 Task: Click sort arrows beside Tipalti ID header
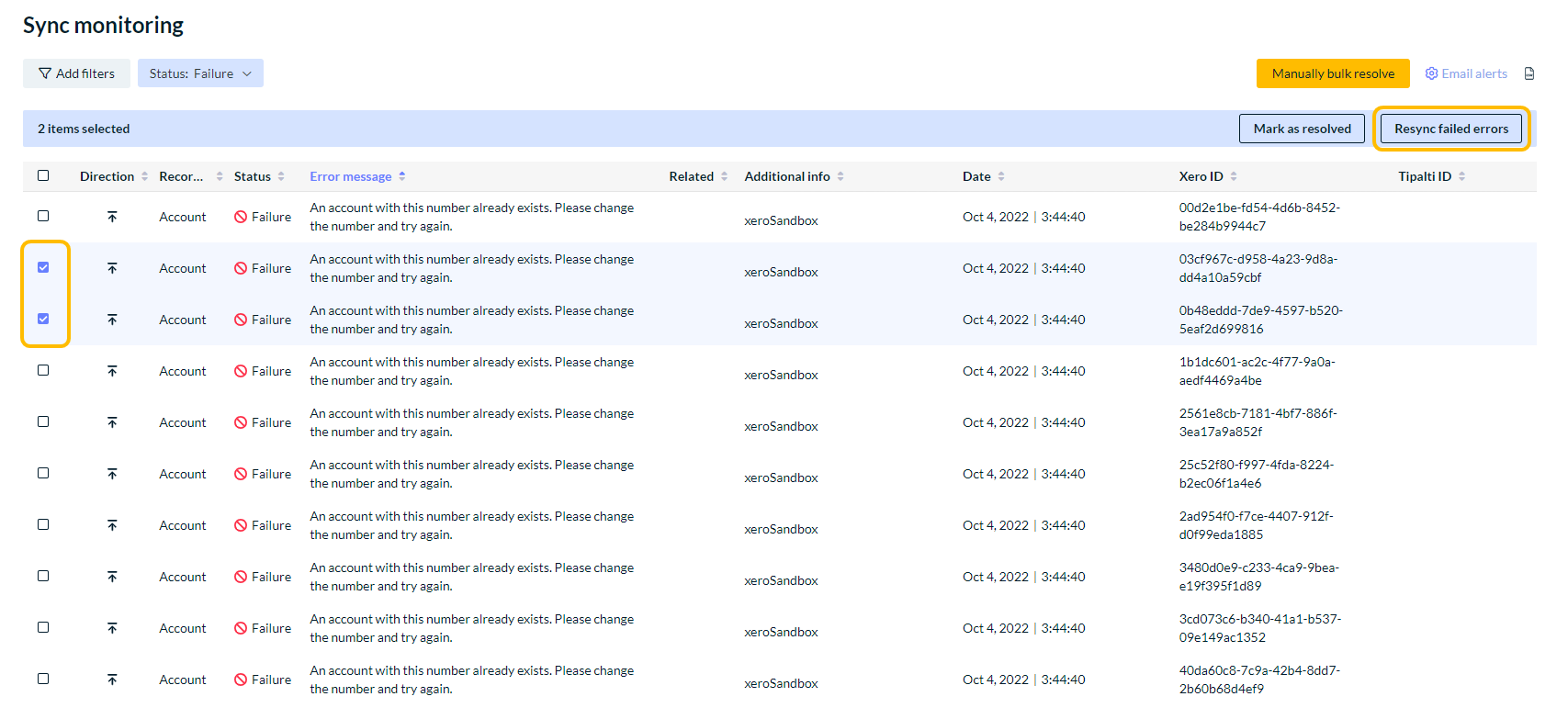coord(1461,176)
